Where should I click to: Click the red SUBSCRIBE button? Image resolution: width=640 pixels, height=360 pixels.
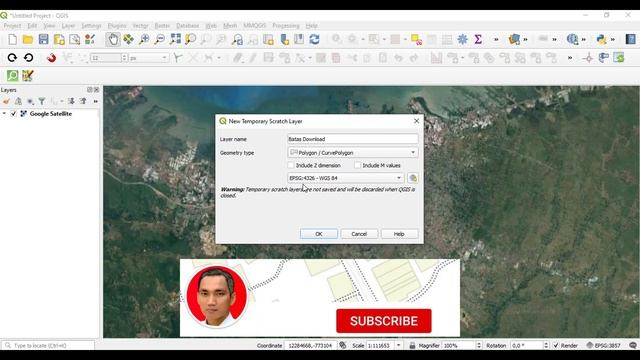click(384, 321)
